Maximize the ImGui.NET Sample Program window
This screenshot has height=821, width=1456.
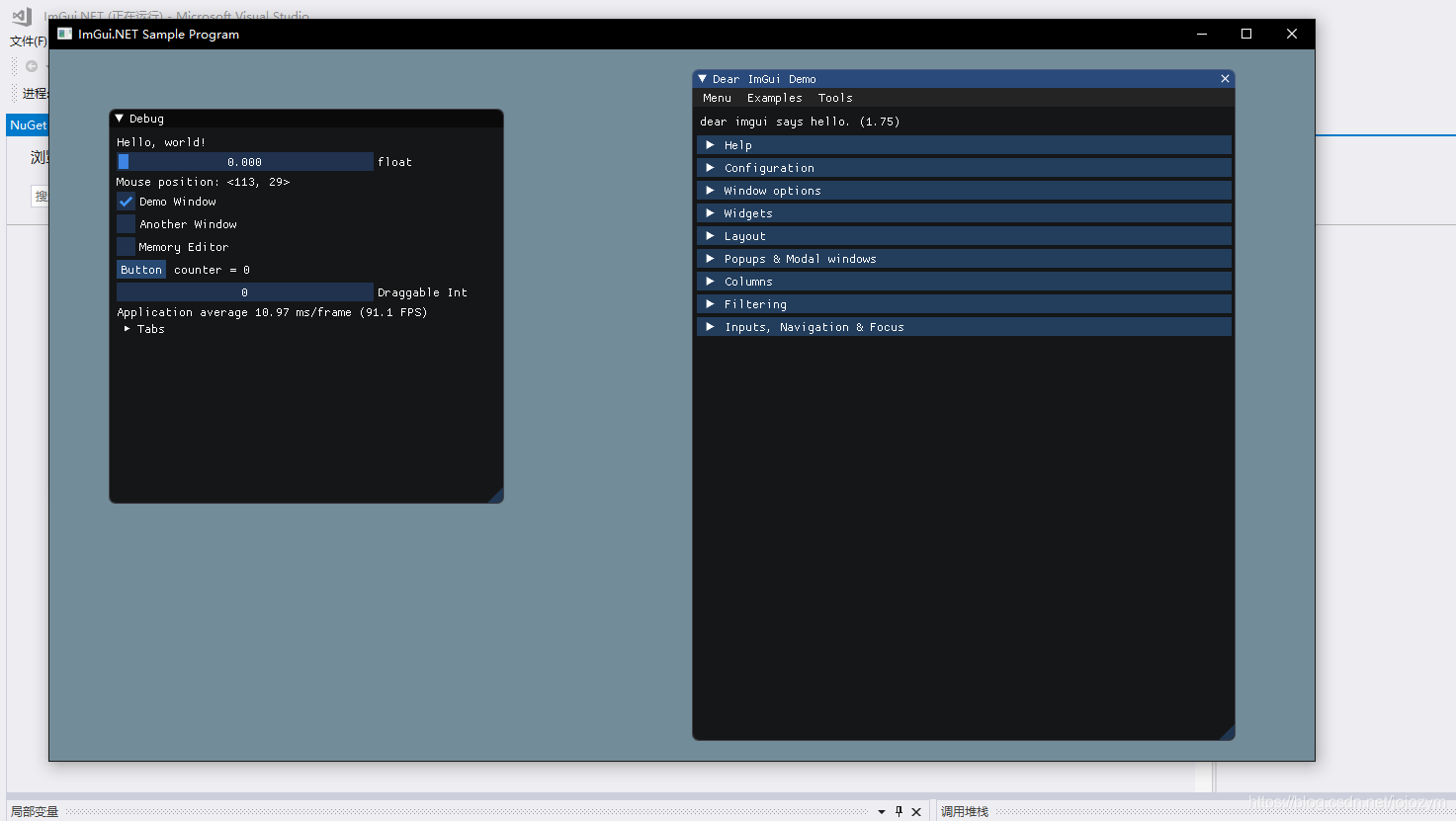1246,34
